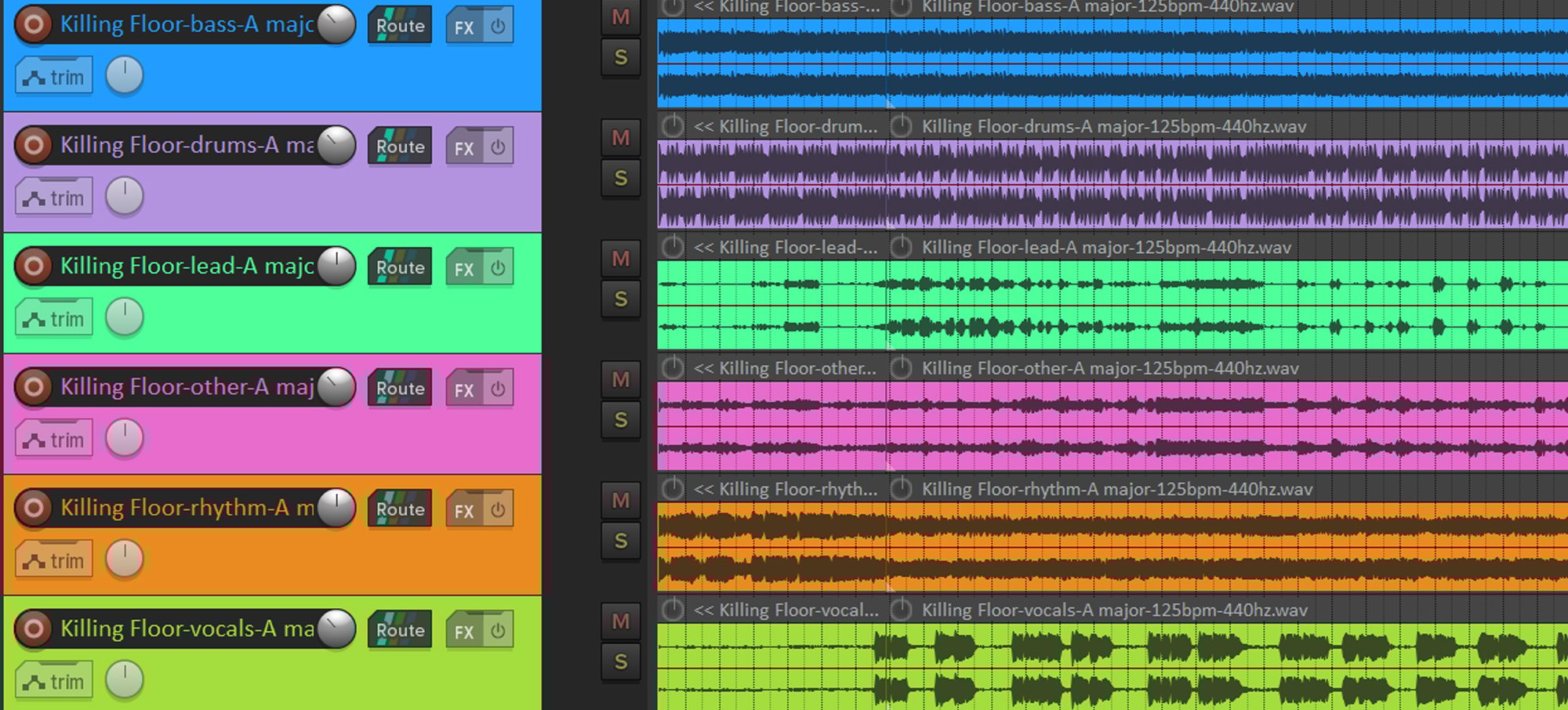This screenshot has height=710, width=1568.
Task: Click the volume knob on the vocals track
Action: tap(336, 628)
